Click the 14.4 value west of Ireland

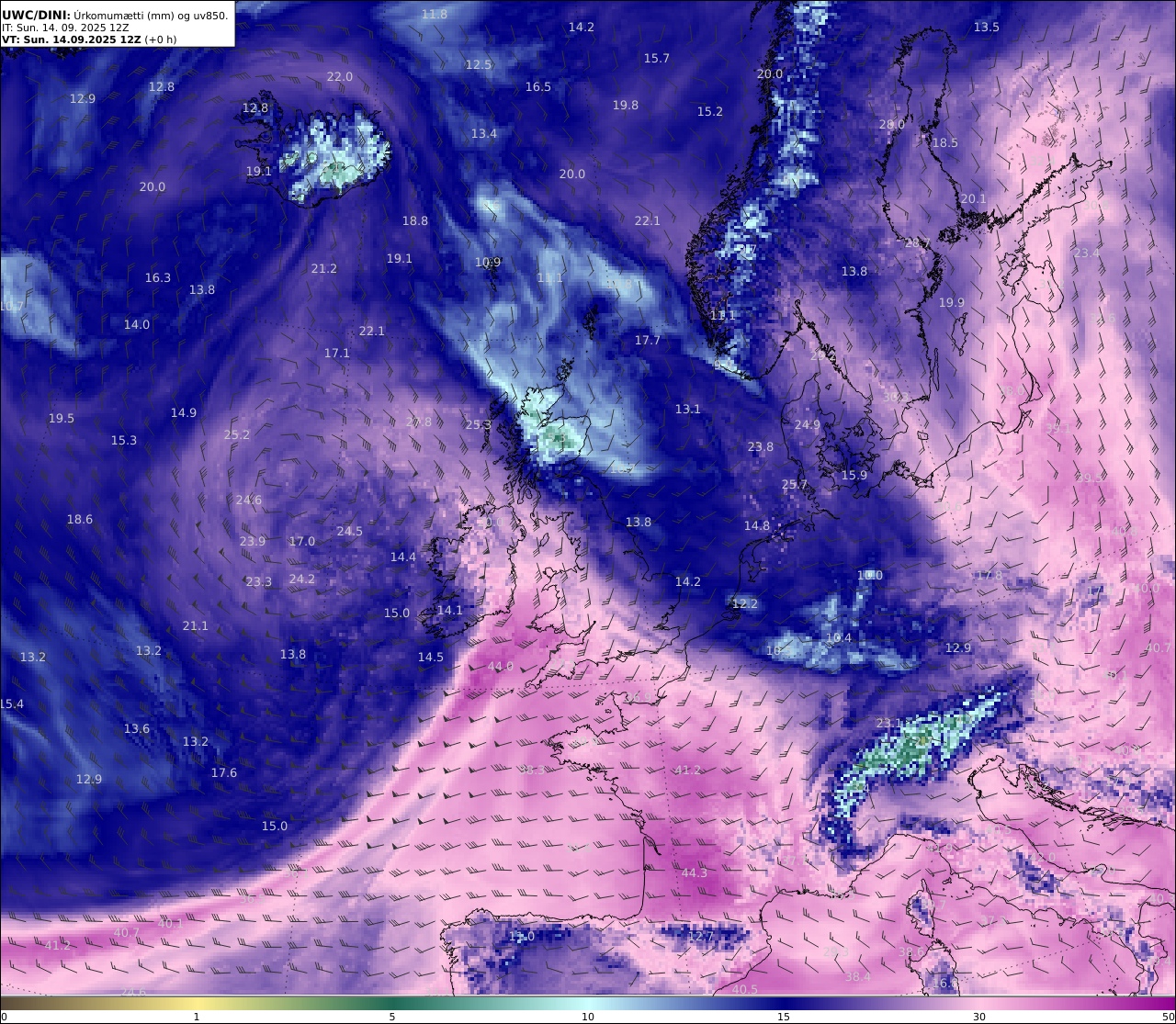403,557
